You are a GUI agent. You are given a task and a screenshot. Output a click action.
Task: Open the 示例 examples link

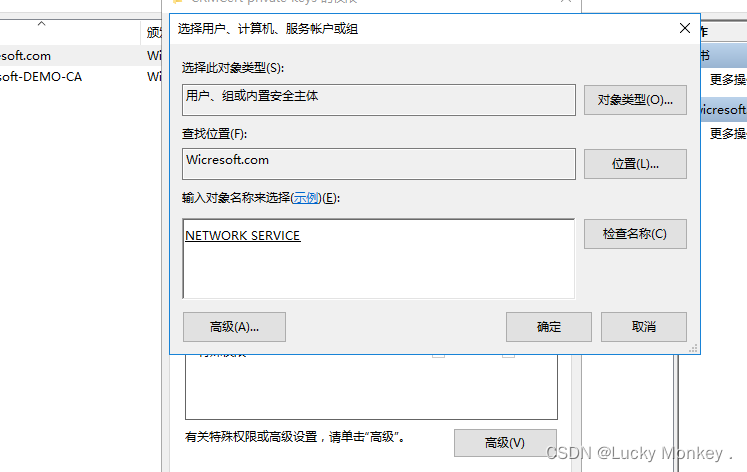305,198
